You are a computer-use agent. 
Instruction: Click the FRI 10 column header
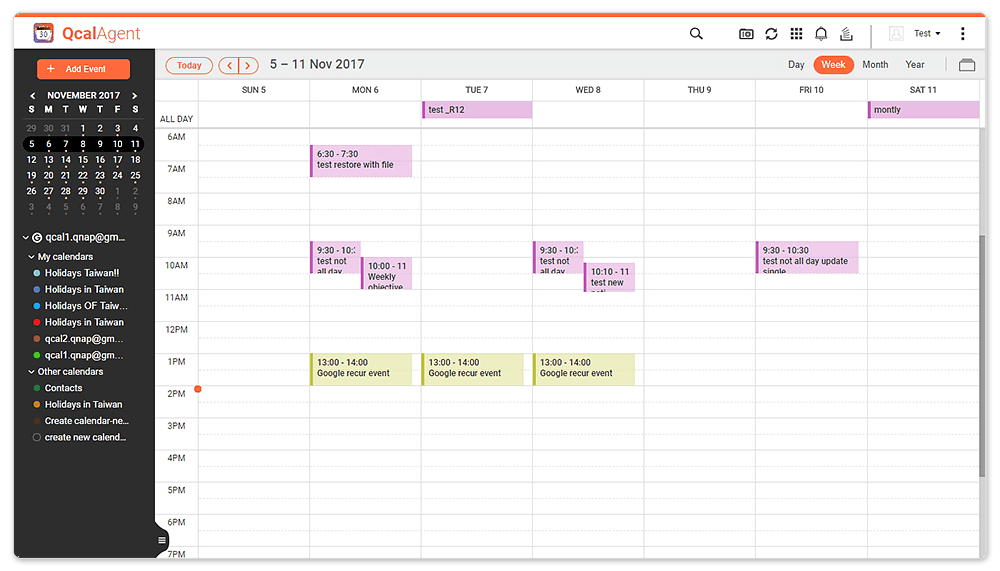point(811,90)
